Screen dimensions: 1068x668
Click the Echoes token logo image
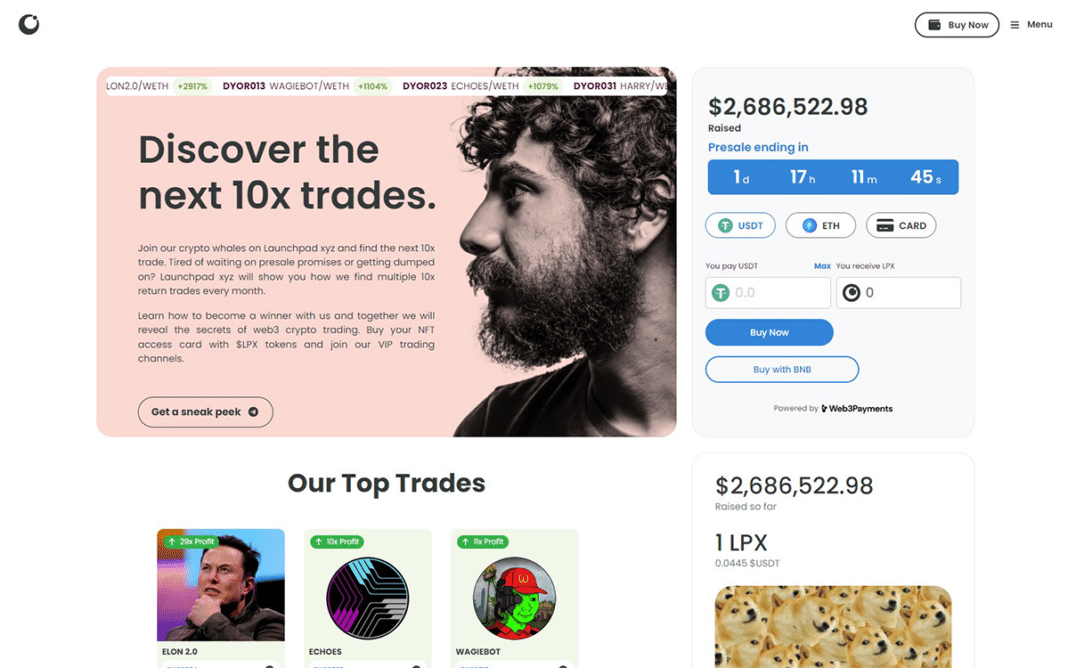(367, 598)
